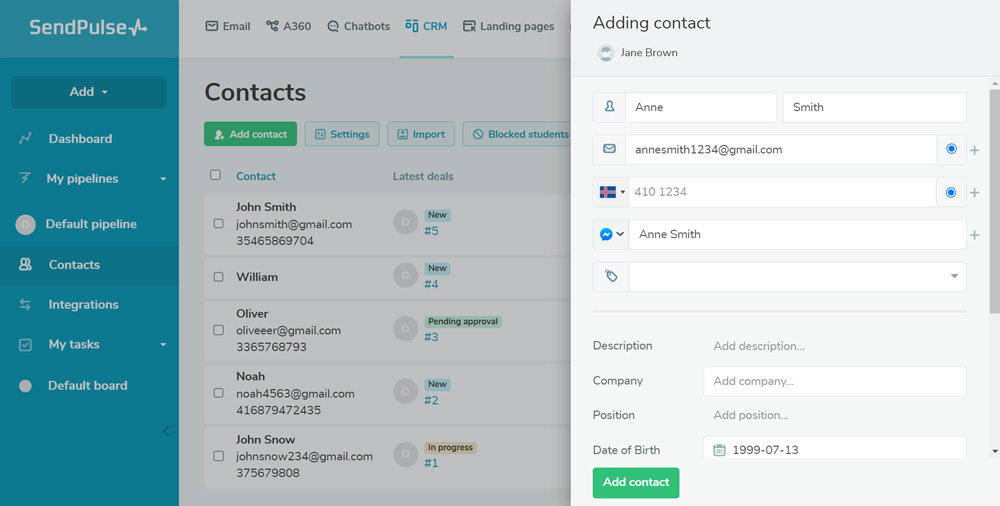Collapse sidebar using the left chevron

click(x=166, y=431)
